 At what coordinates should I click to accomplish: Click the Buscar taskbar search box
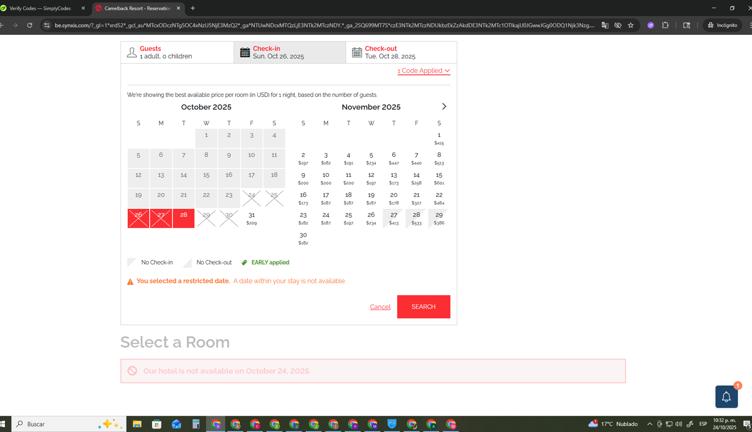click(x=69, y=424)
